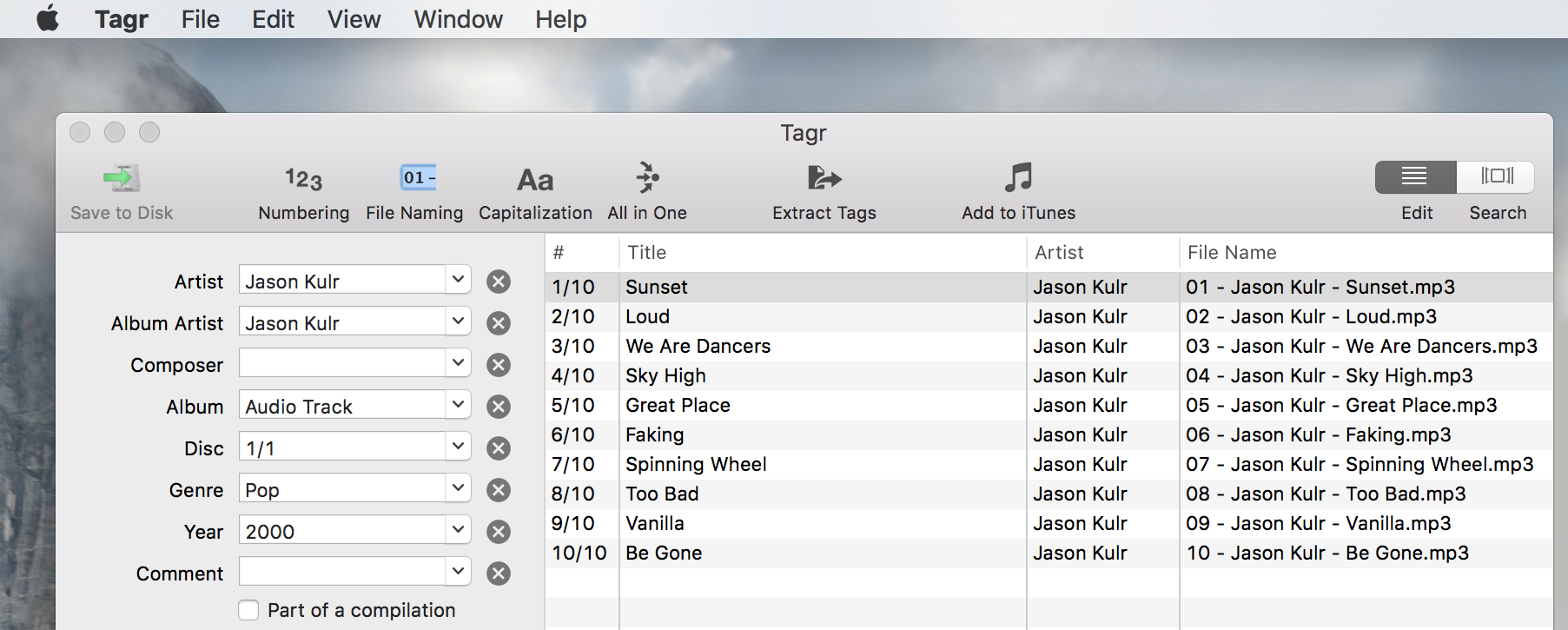Click the Save to Disk toolbar icon
The image size is (1568, 630).
122,178
